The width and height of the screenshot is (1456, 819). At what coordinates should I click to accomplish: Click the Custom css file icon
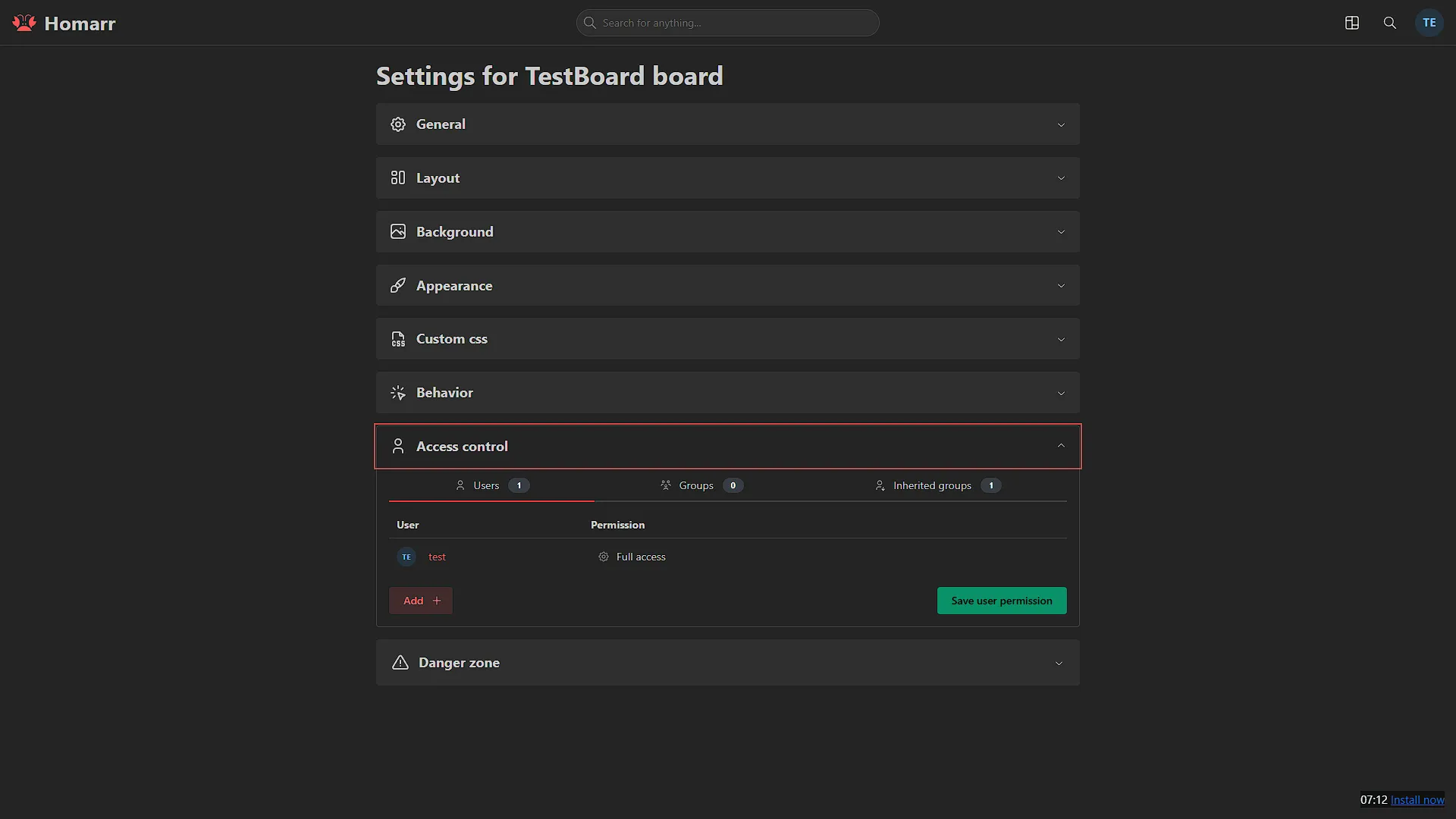coord(398,339)
